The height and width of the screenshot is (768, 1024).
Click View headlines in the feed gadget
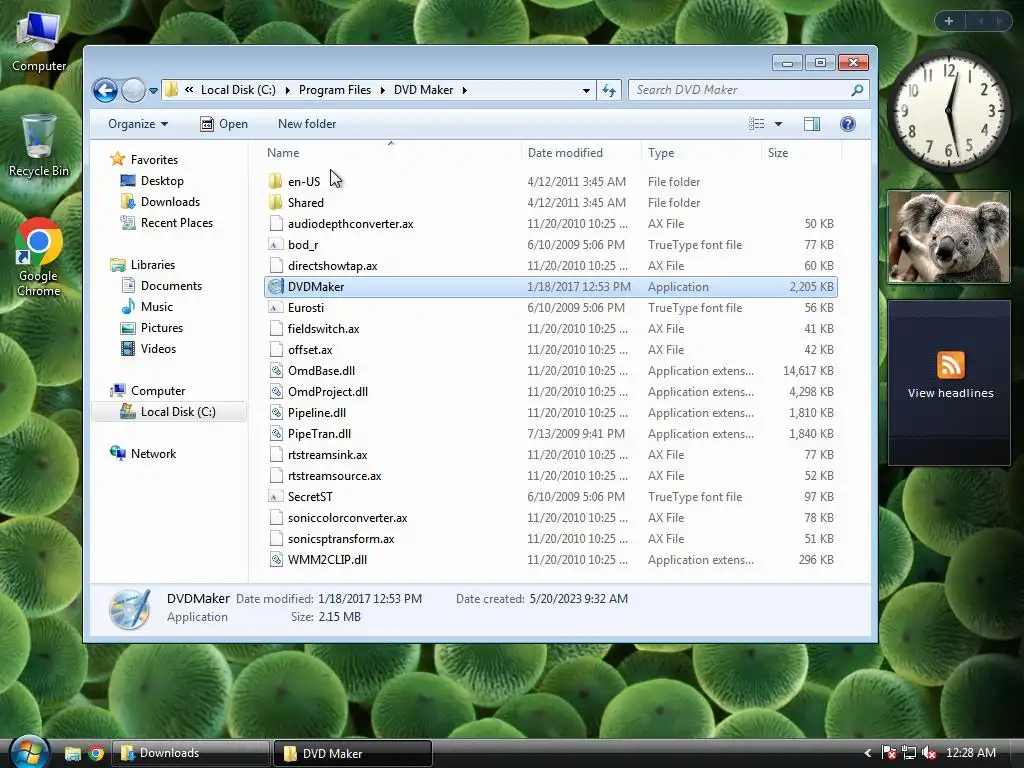coord(950,393)
